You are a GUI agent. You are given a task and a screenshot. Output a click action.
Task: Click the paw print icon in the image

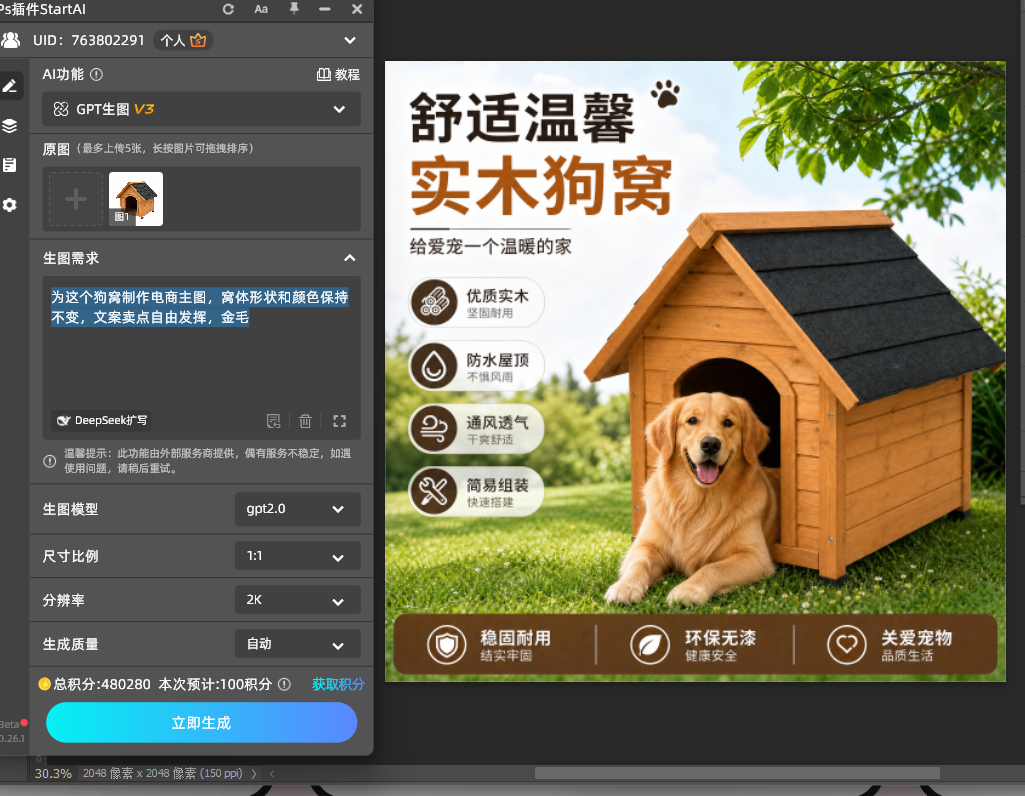coord(665,93)
